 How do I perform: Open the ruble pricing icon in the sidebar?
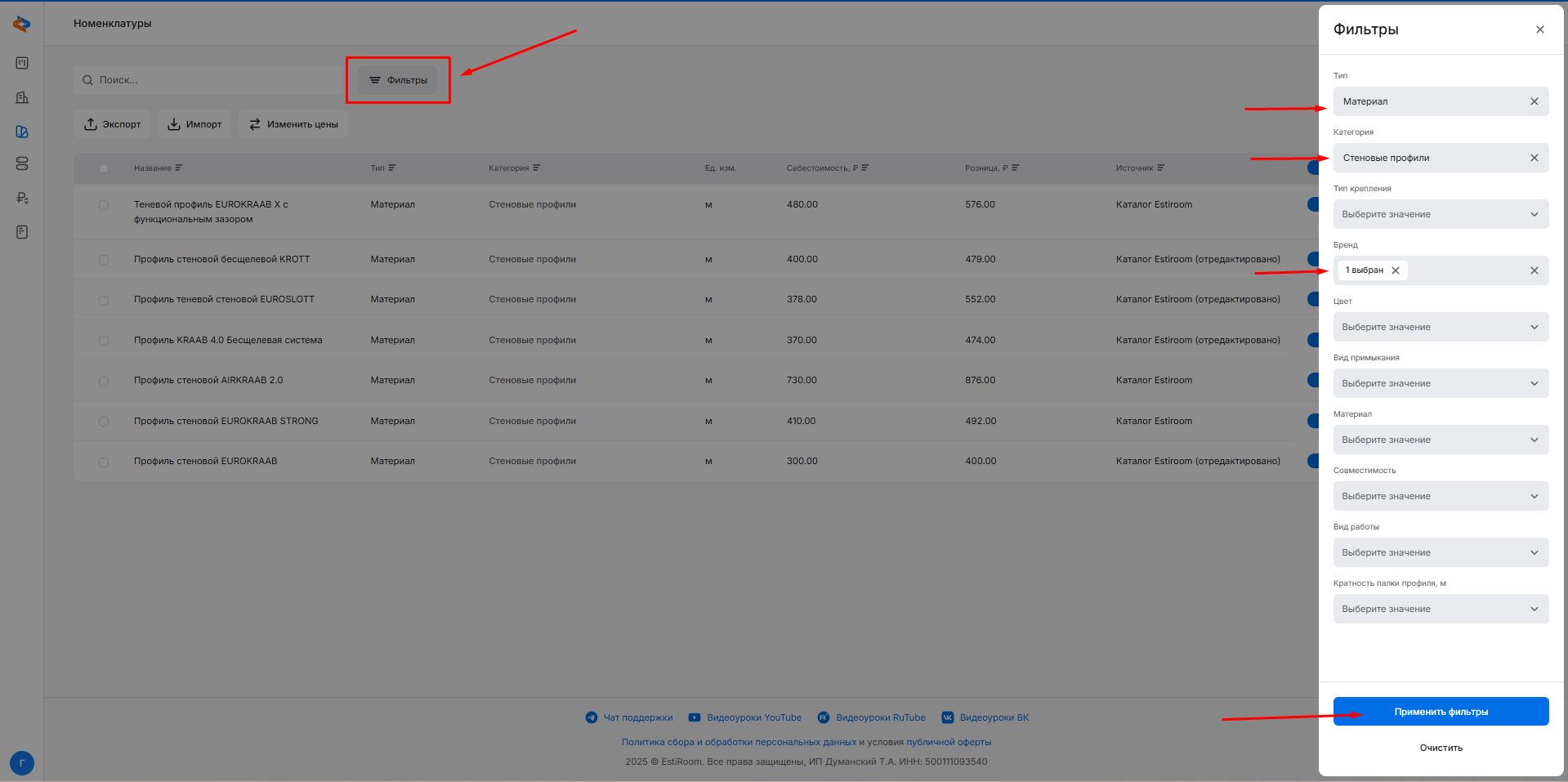click(x=22, y=198)
